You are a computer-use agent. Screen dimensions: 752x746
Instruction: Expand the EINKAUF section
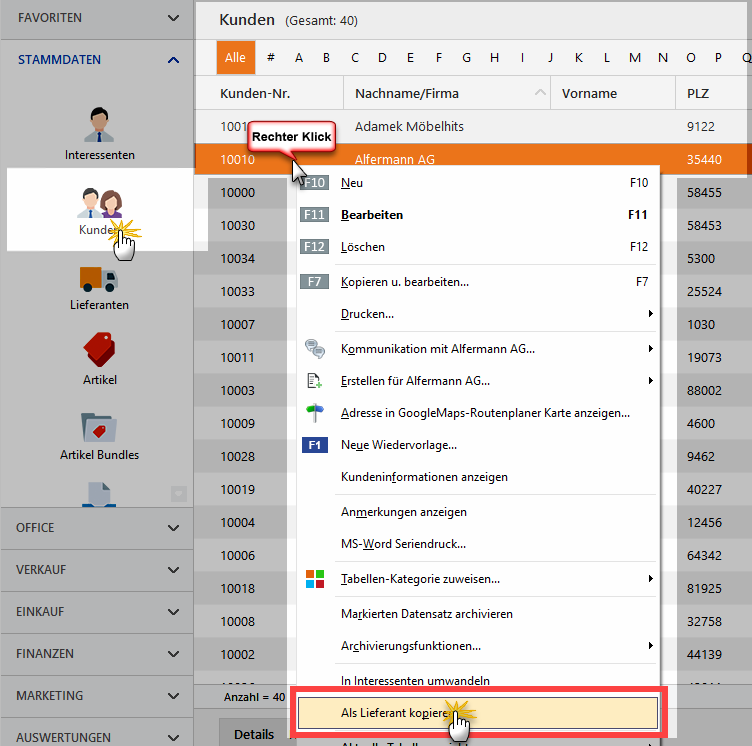click(x=97, y=612)
